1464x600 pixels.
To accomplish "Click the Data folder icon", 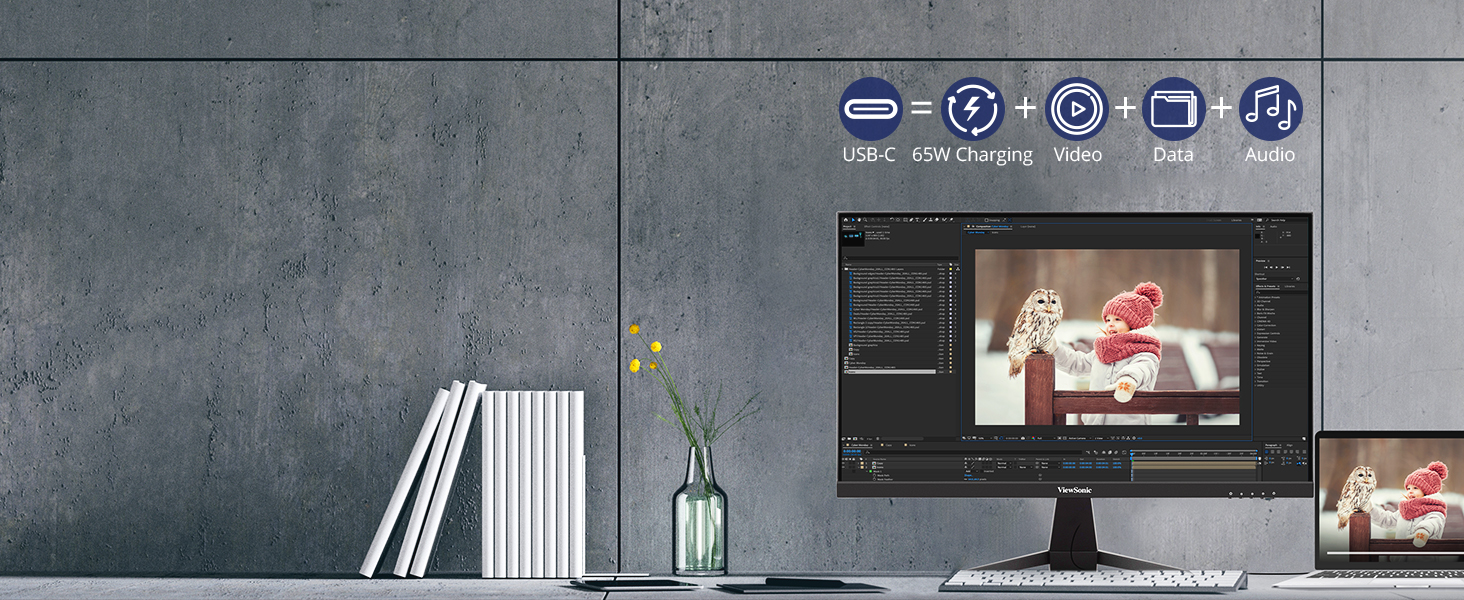I will (1173, 108).
